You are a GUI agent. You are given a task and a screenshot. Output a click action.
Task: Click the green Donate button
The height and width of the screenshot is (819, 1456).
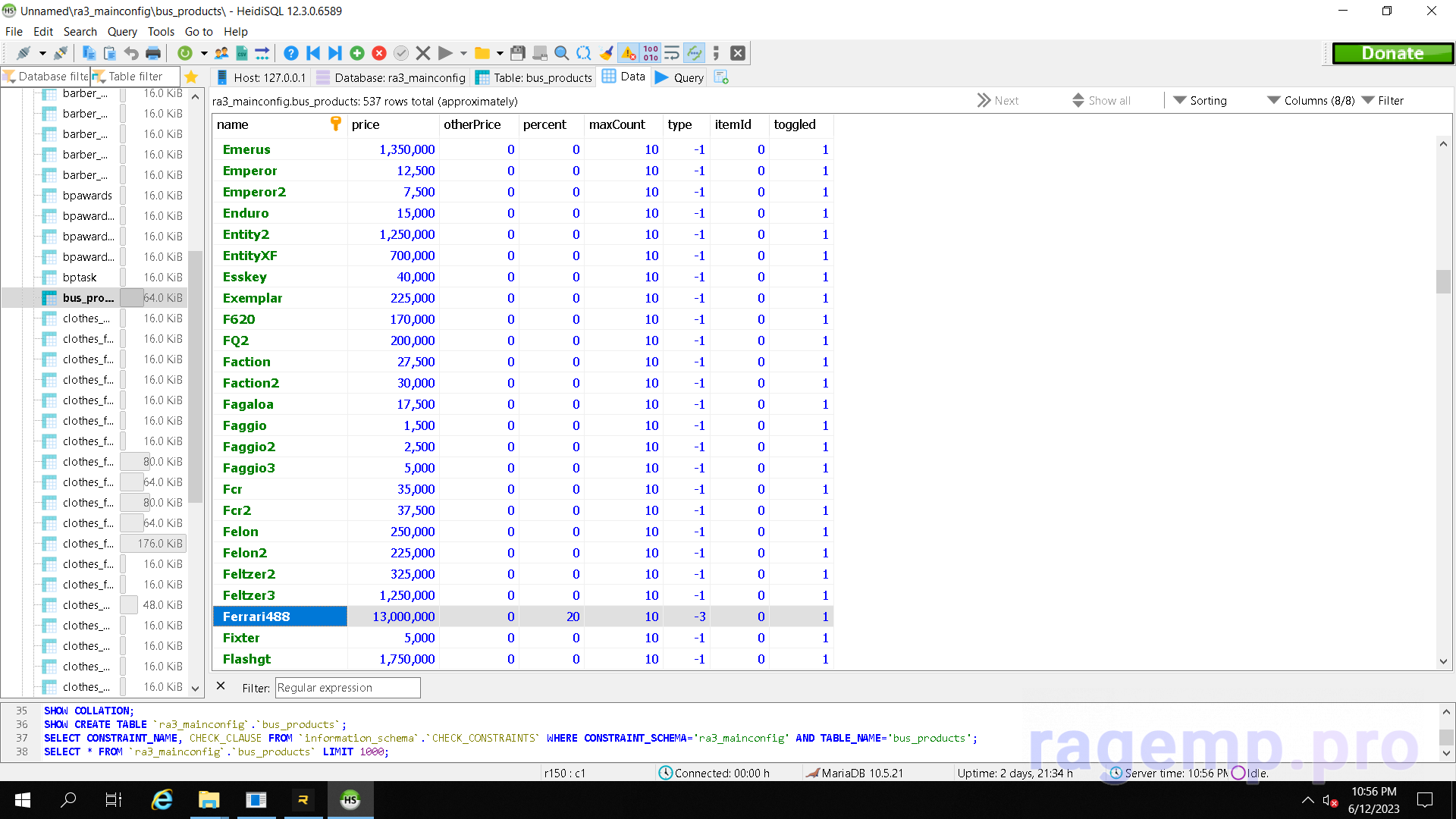point(1392,53)
